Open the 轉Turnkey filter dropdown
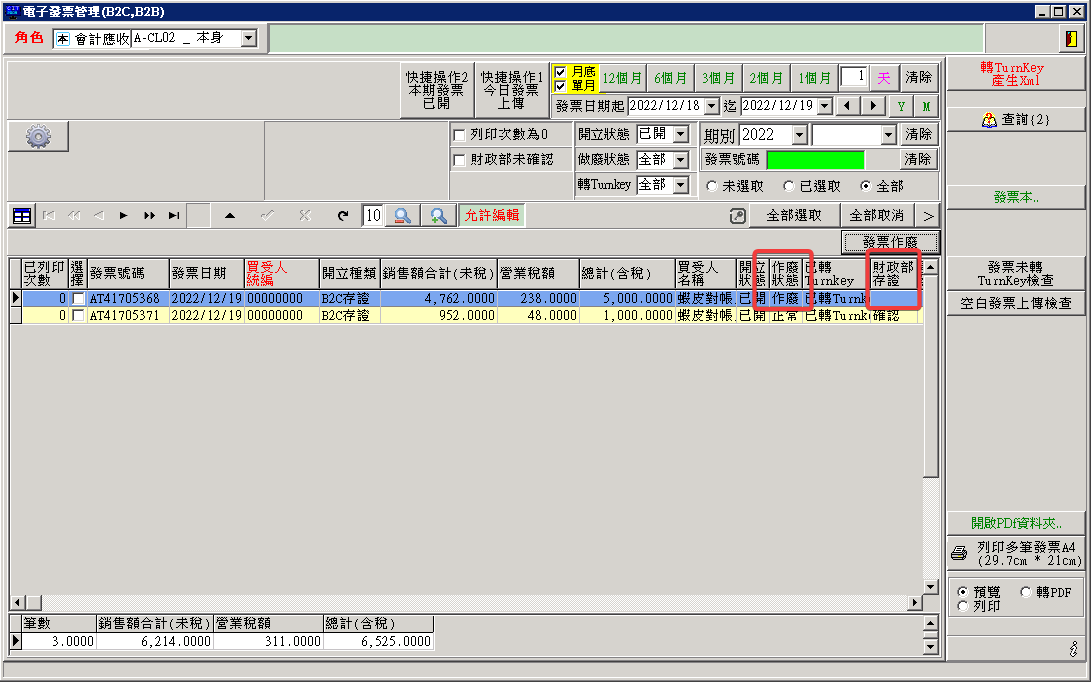The height and width of the screenshot is (682, 1091). [681, 185]
